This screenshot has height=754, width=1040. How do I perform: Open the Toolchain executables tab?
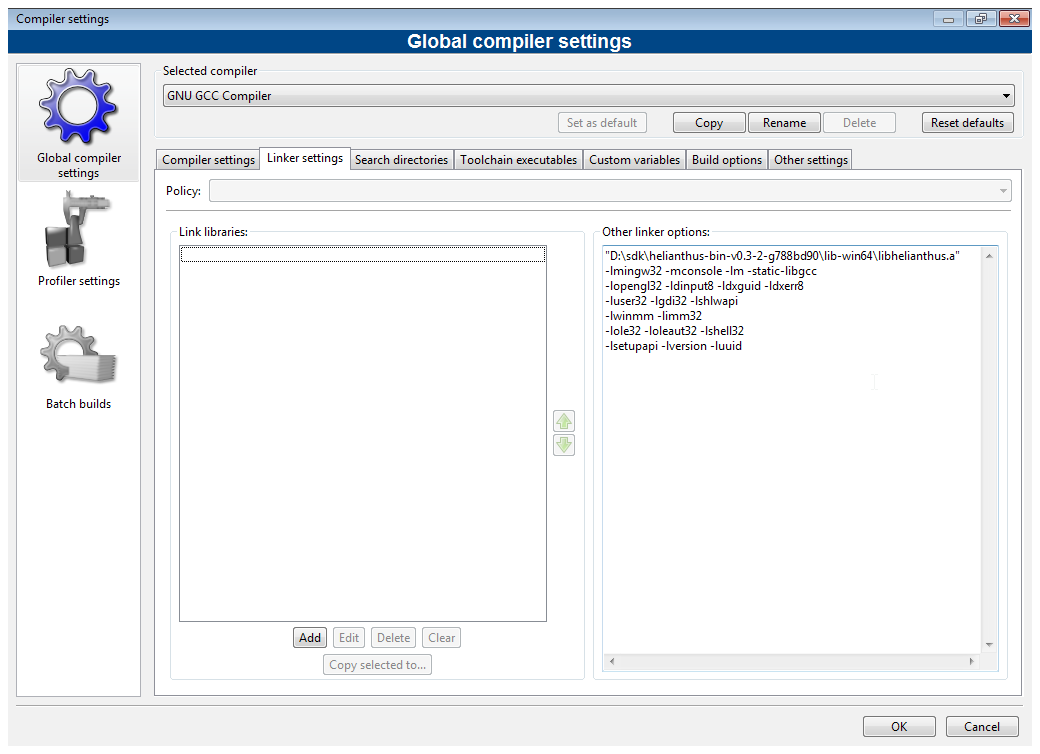click(x=518, y=160)
